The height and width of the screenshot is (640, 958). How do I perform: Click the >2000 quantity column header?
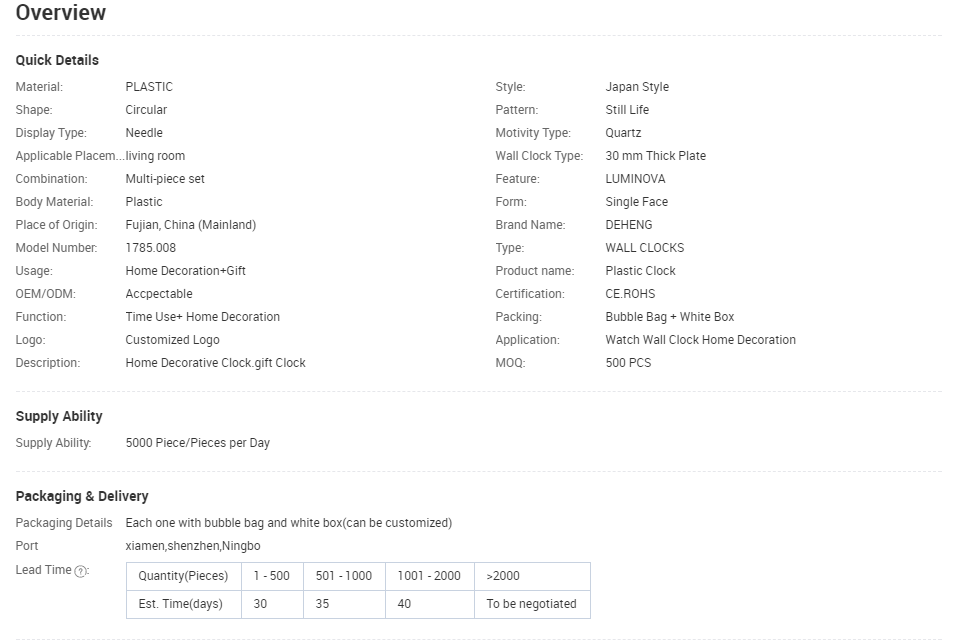tap(503, 576)
